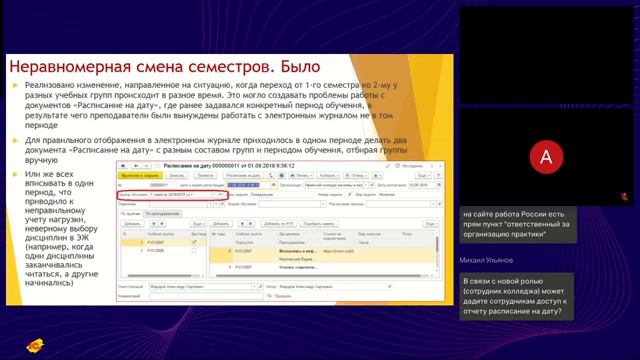Expand the Организация dropdown
640x360 pixels.
(365, 185)
